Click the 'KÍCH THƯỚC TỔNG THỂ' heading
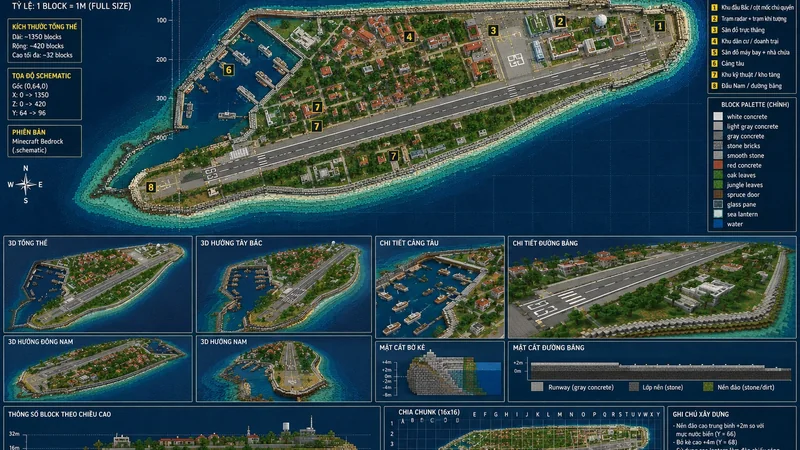The height and width of the screenshot is (450, 800). 44,27
